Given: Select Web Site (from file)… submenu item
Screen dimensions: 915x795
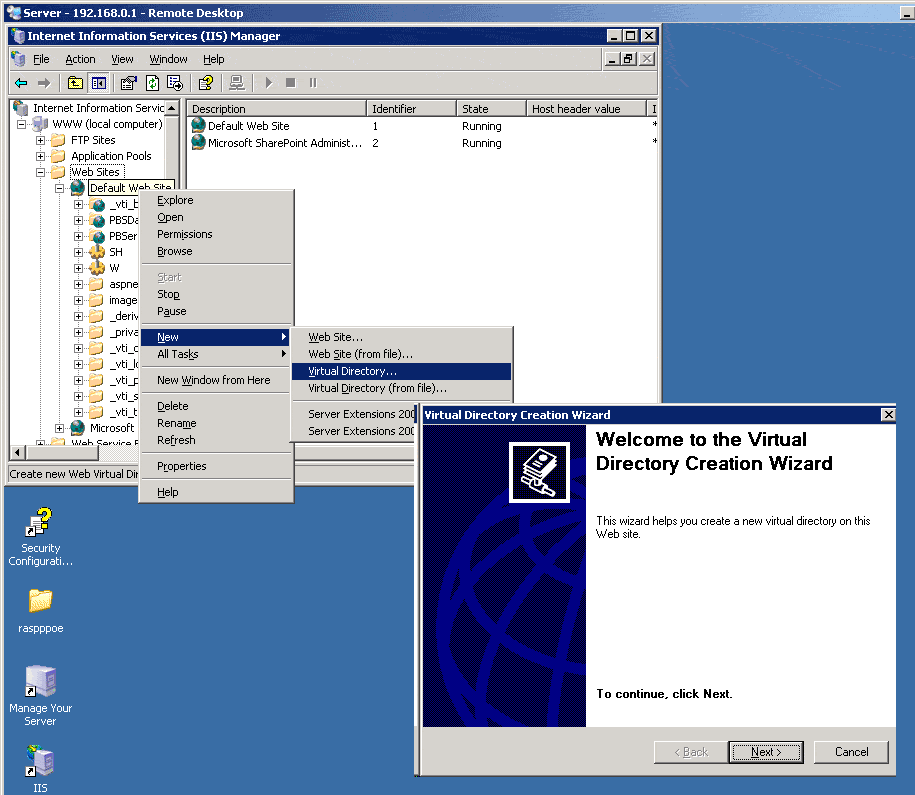Looking at the screenshot, I should (401, 354).
